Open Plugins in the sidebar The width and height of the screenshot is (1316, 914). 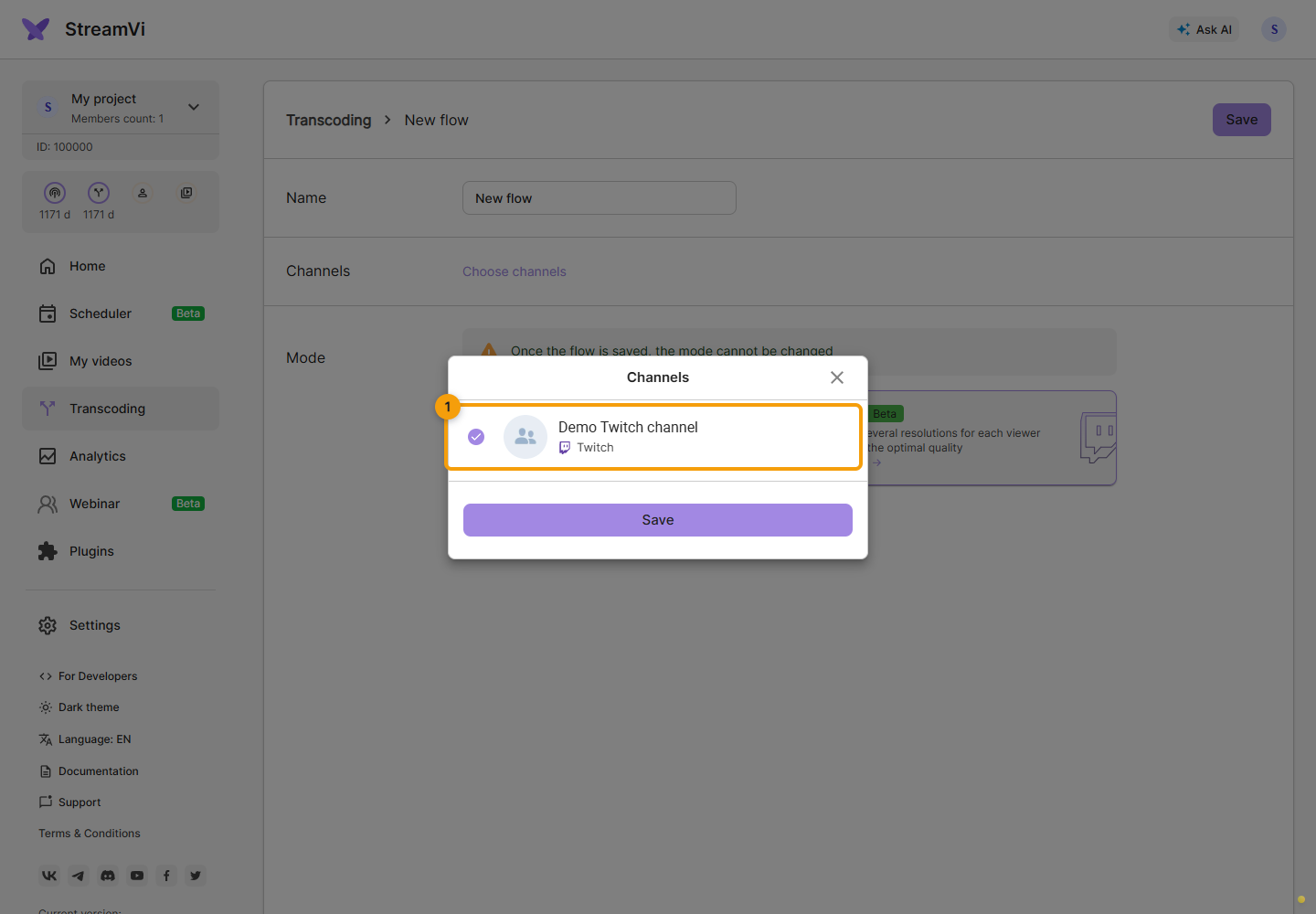pyautogui.click(x=121, y=551)
